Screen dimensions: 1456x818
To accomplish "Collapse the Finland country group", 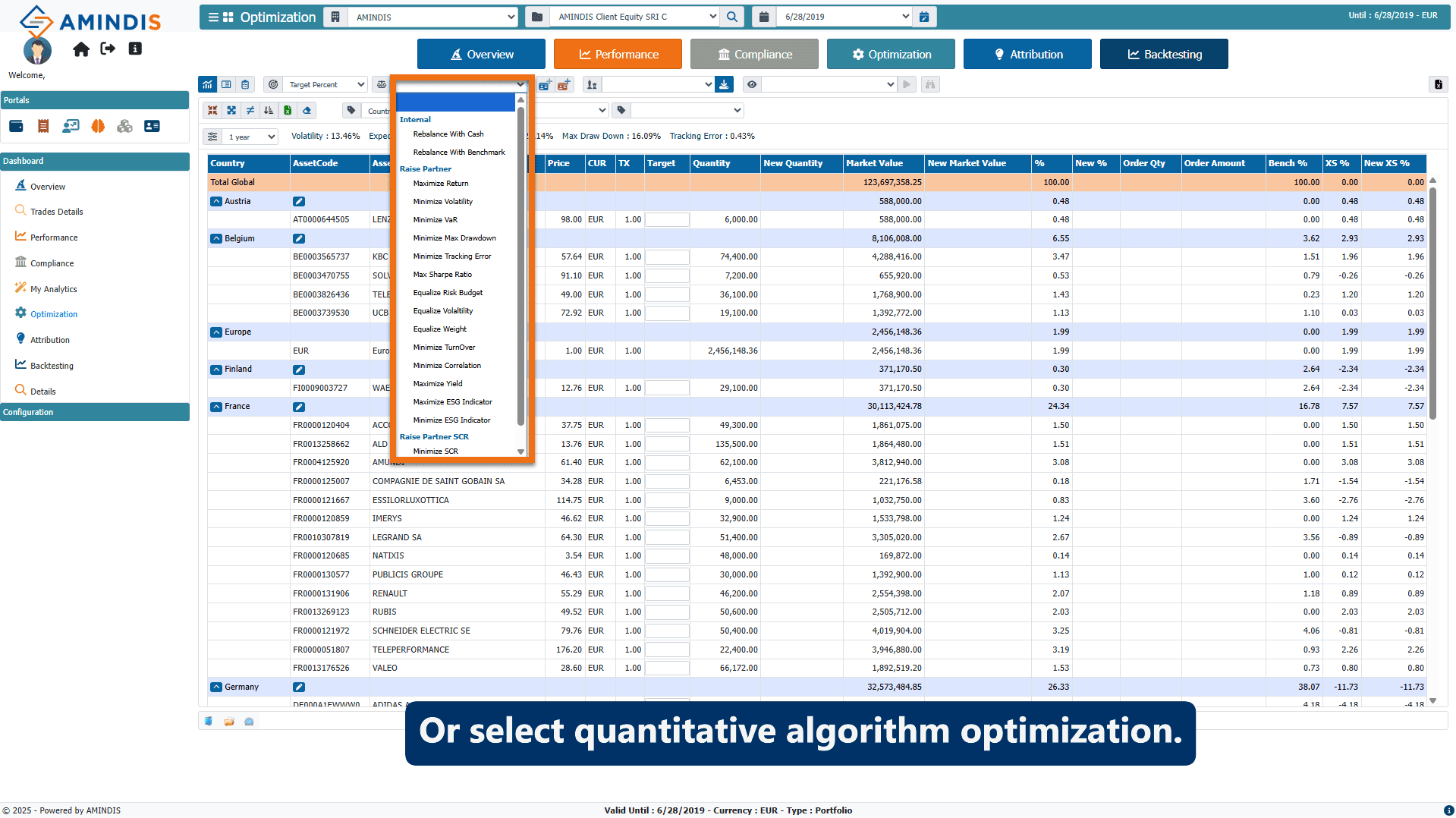I will click(216, 369).
